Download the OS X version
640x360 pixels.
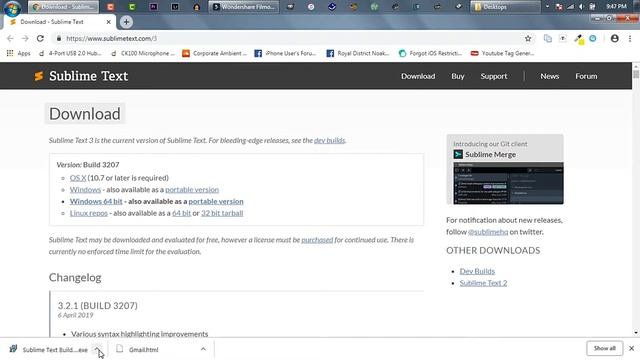(x=78, y=178)
